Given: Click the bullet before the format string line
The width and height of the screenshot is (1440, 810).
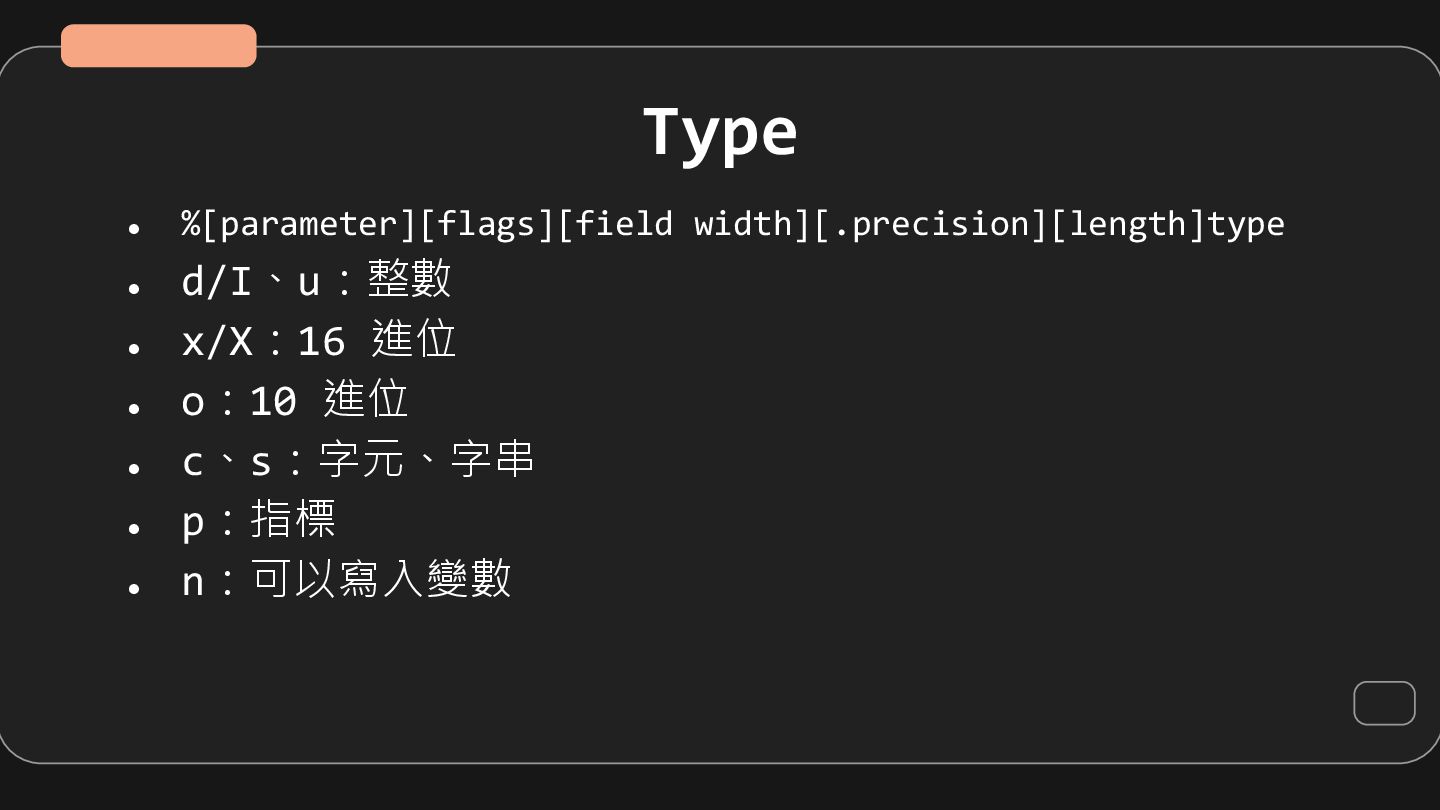Looking at the screenshot, I should coord(134,229).
